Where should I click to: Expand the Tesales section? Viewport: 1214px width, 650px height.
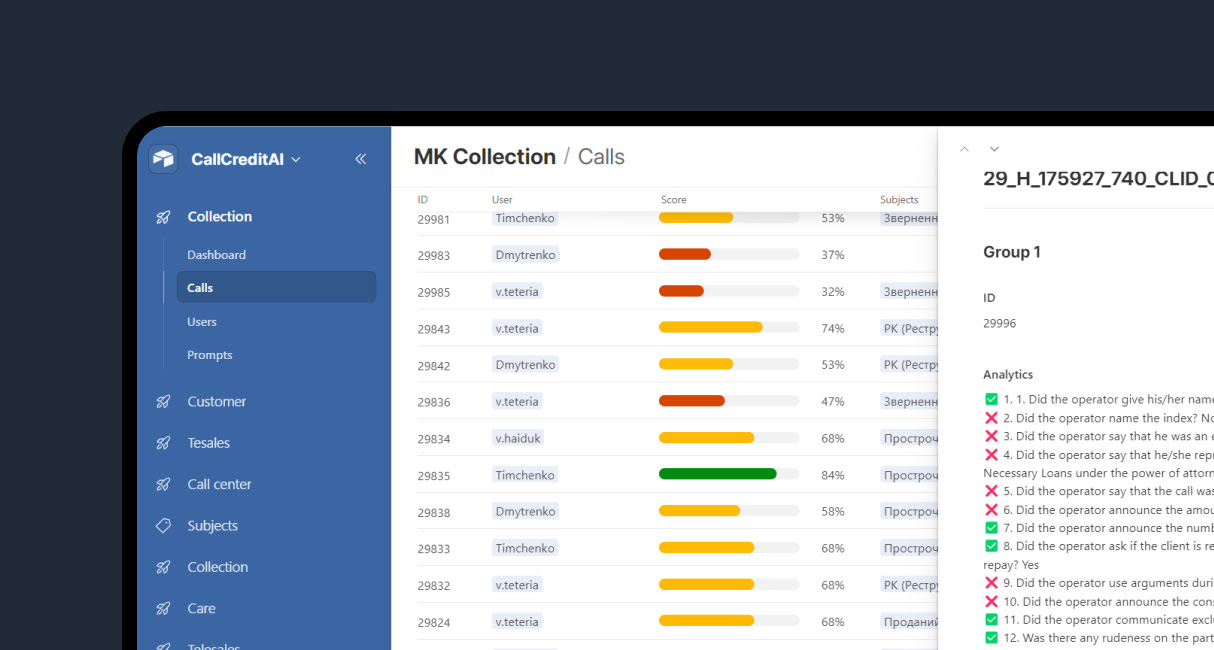point(208,443)
